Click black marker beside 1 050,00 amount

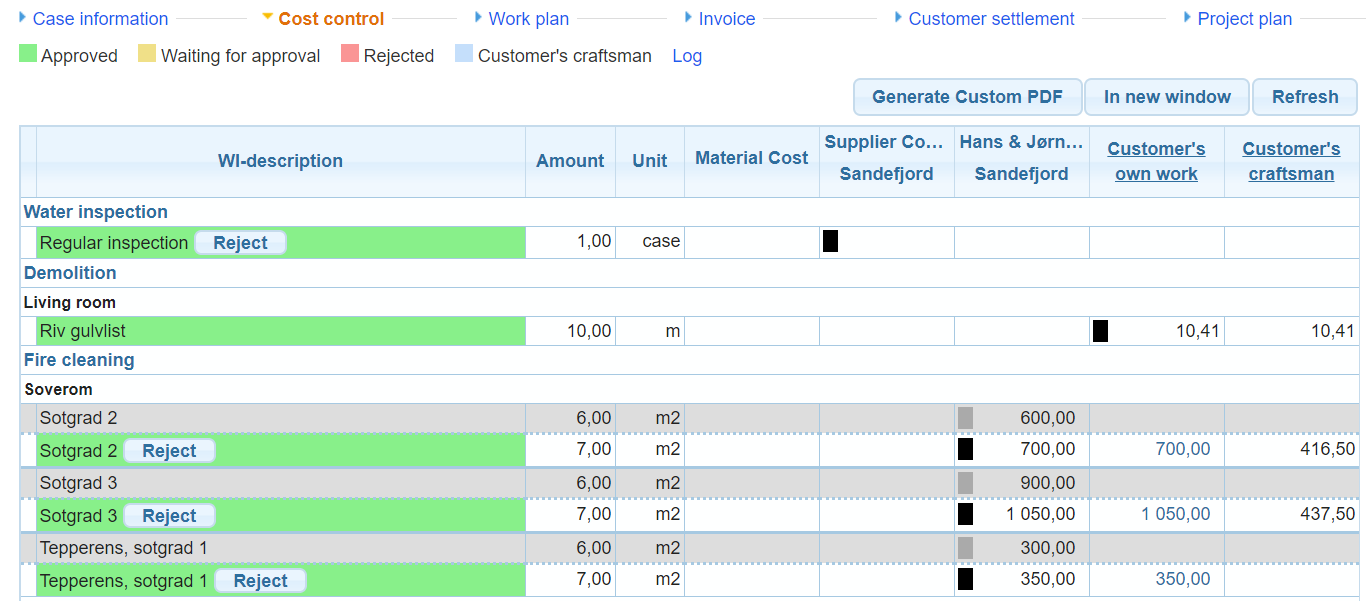click(x=965, y=514)
